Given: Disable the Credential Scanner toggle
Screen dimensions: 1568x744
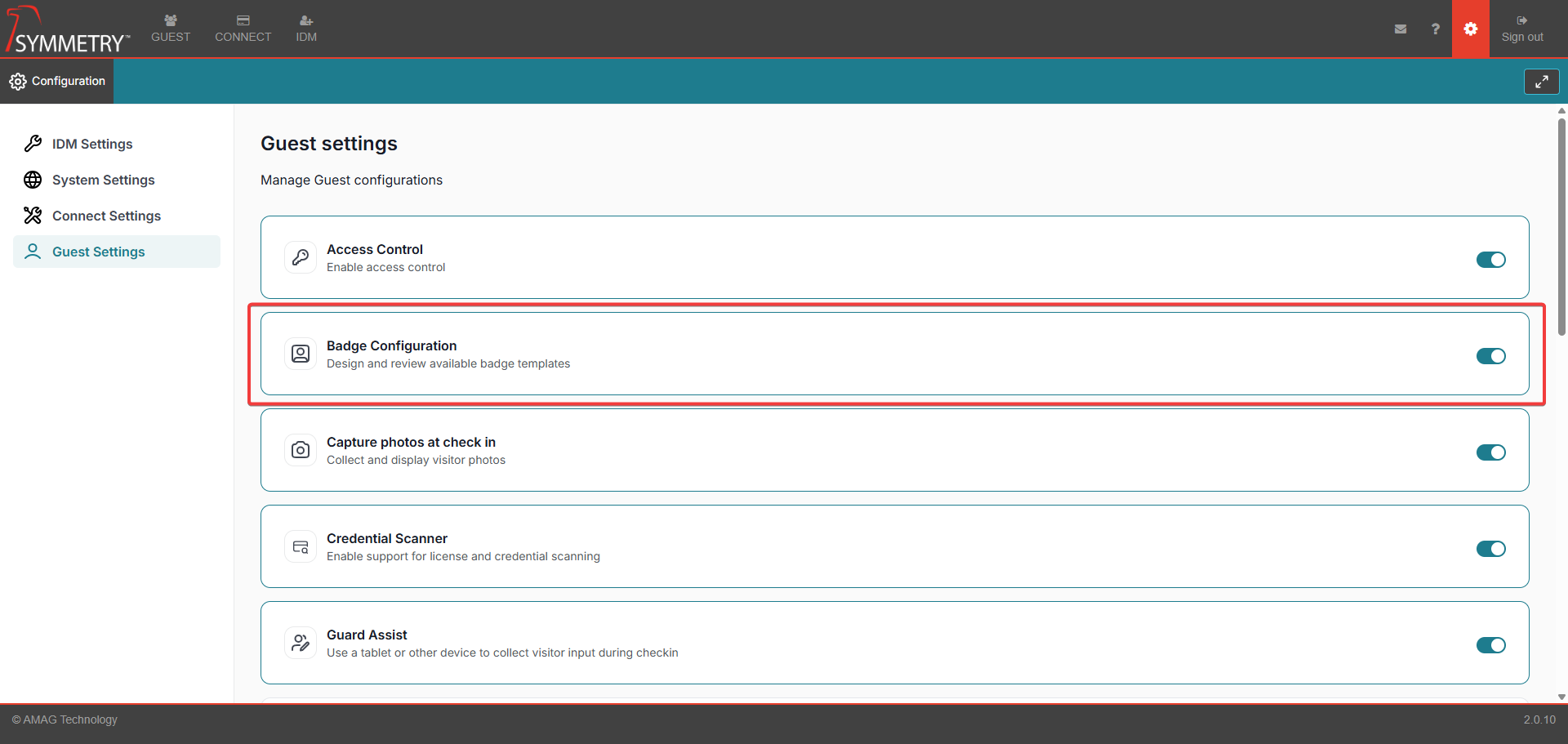Looking at the screenshot, I should coord(1490,549).
